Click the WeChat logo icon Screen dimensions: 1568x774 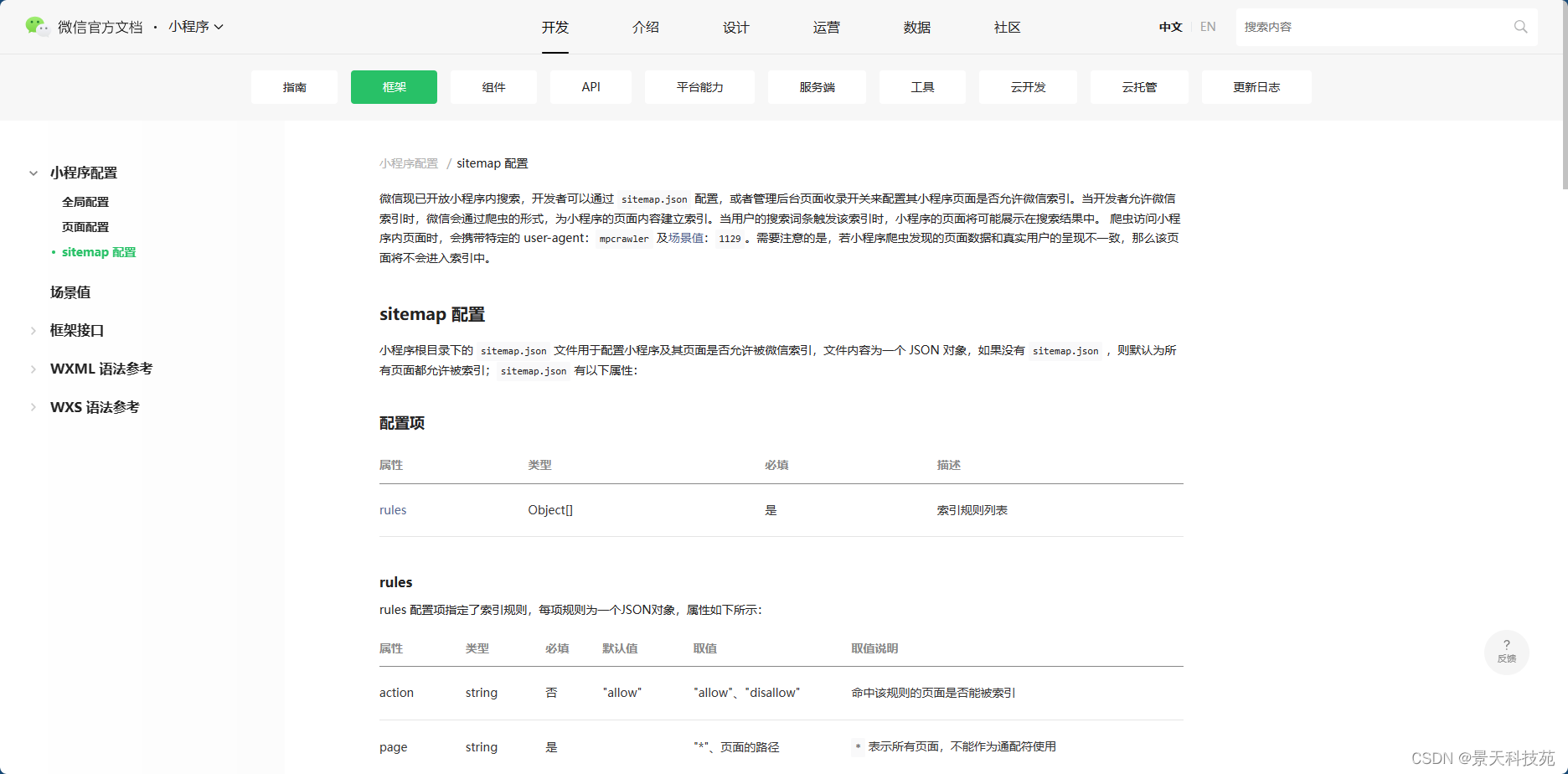coord(35,26)
